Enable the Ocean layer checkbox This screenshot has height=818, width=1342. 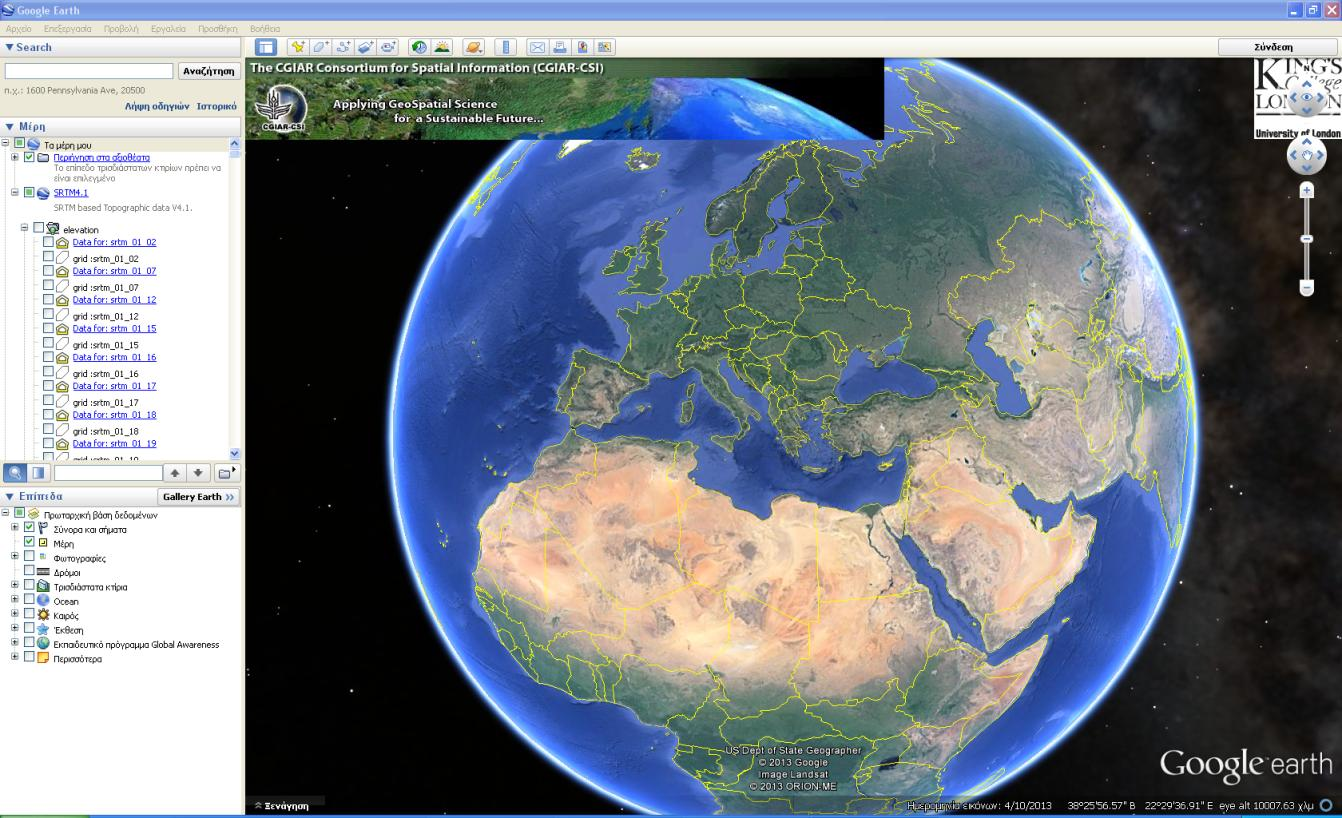tap(29, 600)
